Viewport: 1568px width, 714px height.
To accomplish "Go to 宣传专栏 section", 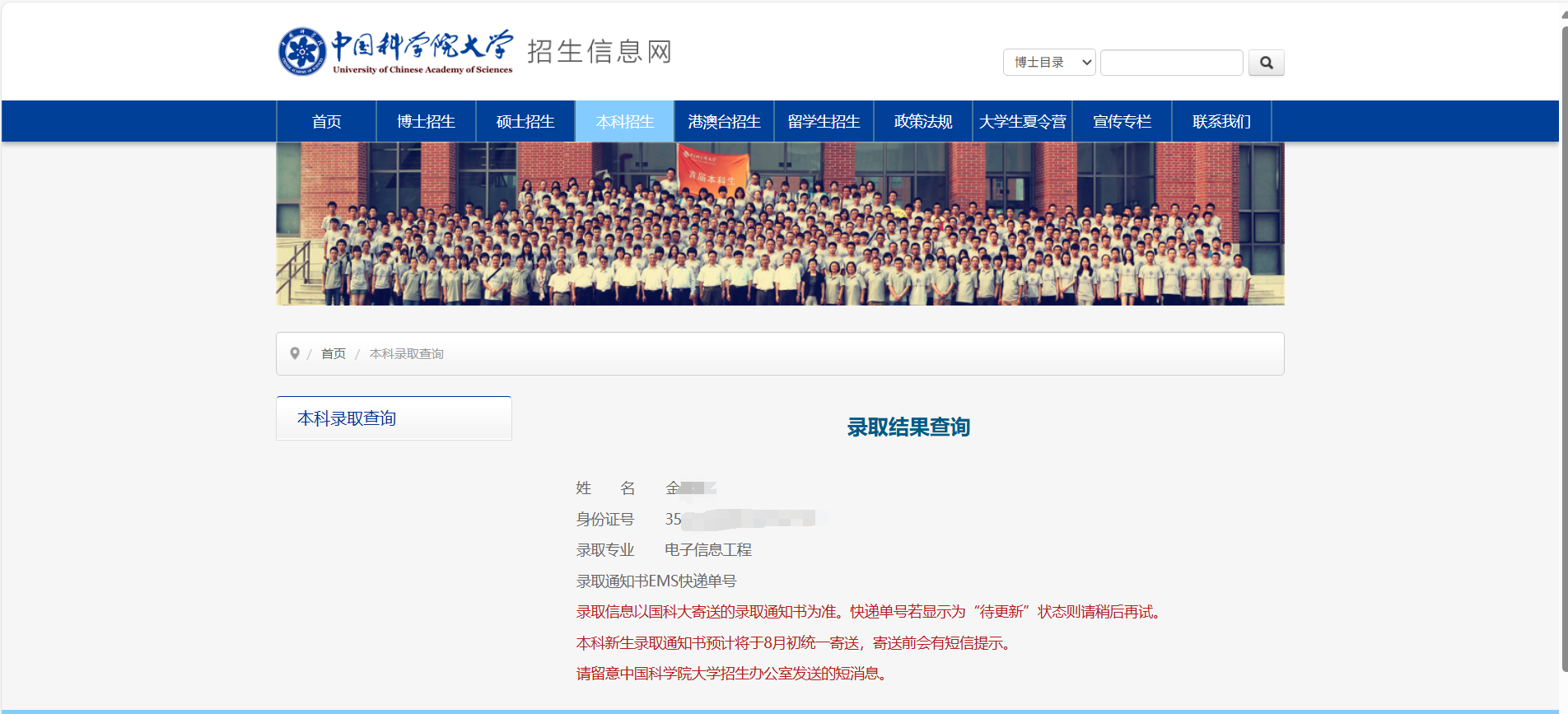I will (x=1122, y=122).
